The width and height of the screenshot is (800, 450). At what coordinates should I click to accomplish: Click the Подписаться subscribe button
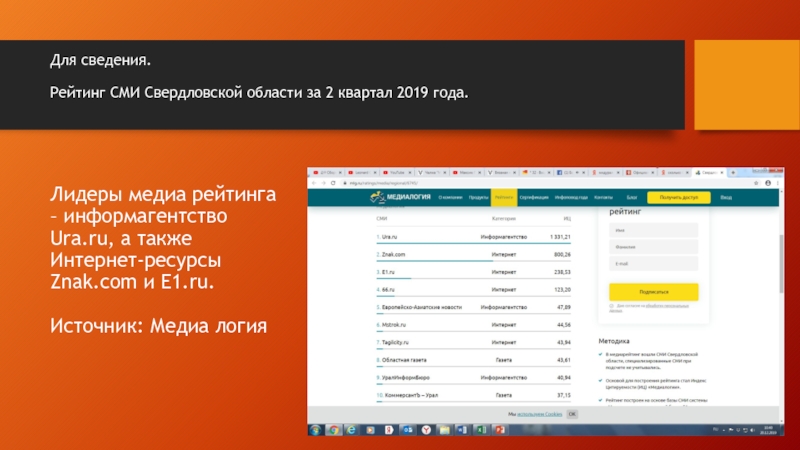653,291
